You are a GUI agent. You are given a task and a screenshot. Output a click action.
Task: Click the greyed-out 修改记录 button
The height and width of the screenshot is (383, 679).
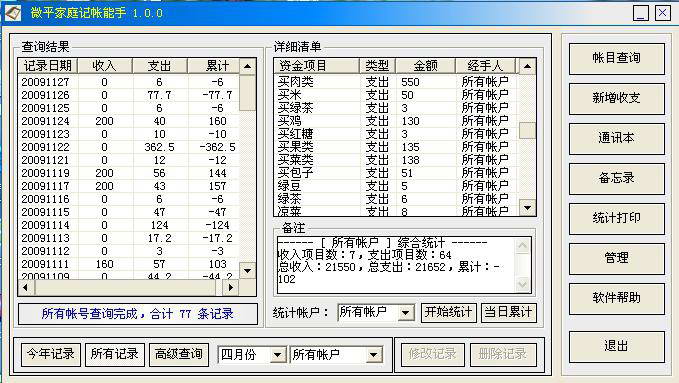point(433,354)
